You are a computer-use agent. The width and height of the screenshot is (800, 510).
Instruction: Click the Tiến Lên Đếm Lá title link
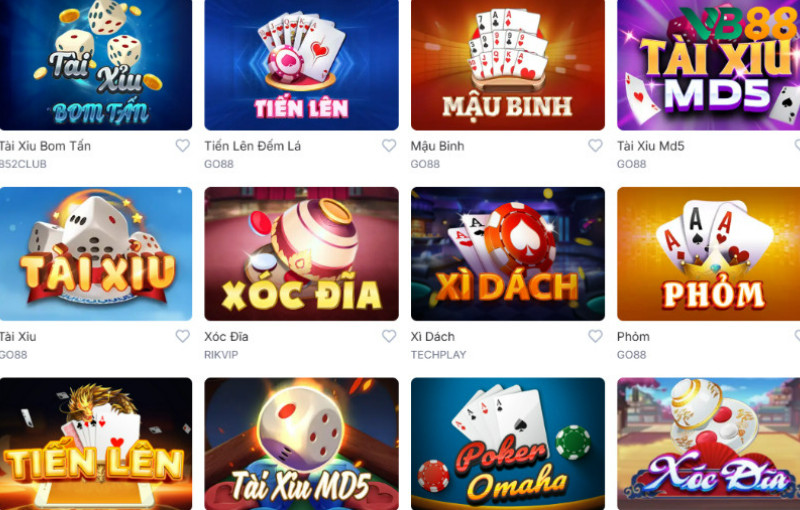coord(253,146)
